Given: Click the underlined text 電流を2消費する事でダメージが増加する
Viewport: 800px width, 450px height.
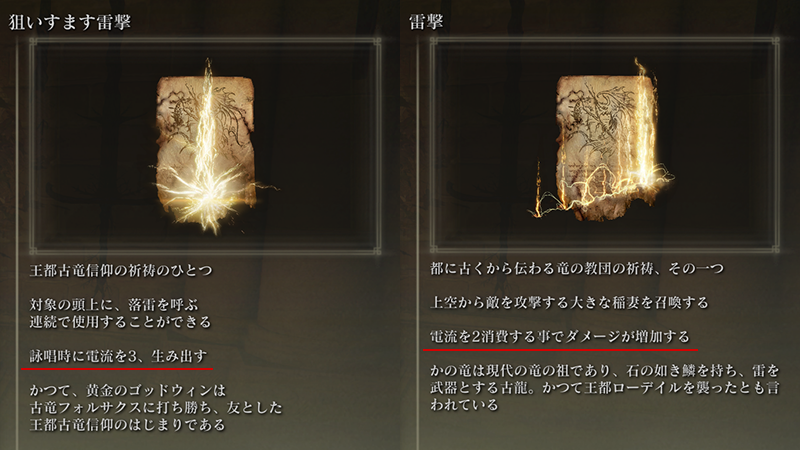Looking at the screenshot, I should click(560, 337).
